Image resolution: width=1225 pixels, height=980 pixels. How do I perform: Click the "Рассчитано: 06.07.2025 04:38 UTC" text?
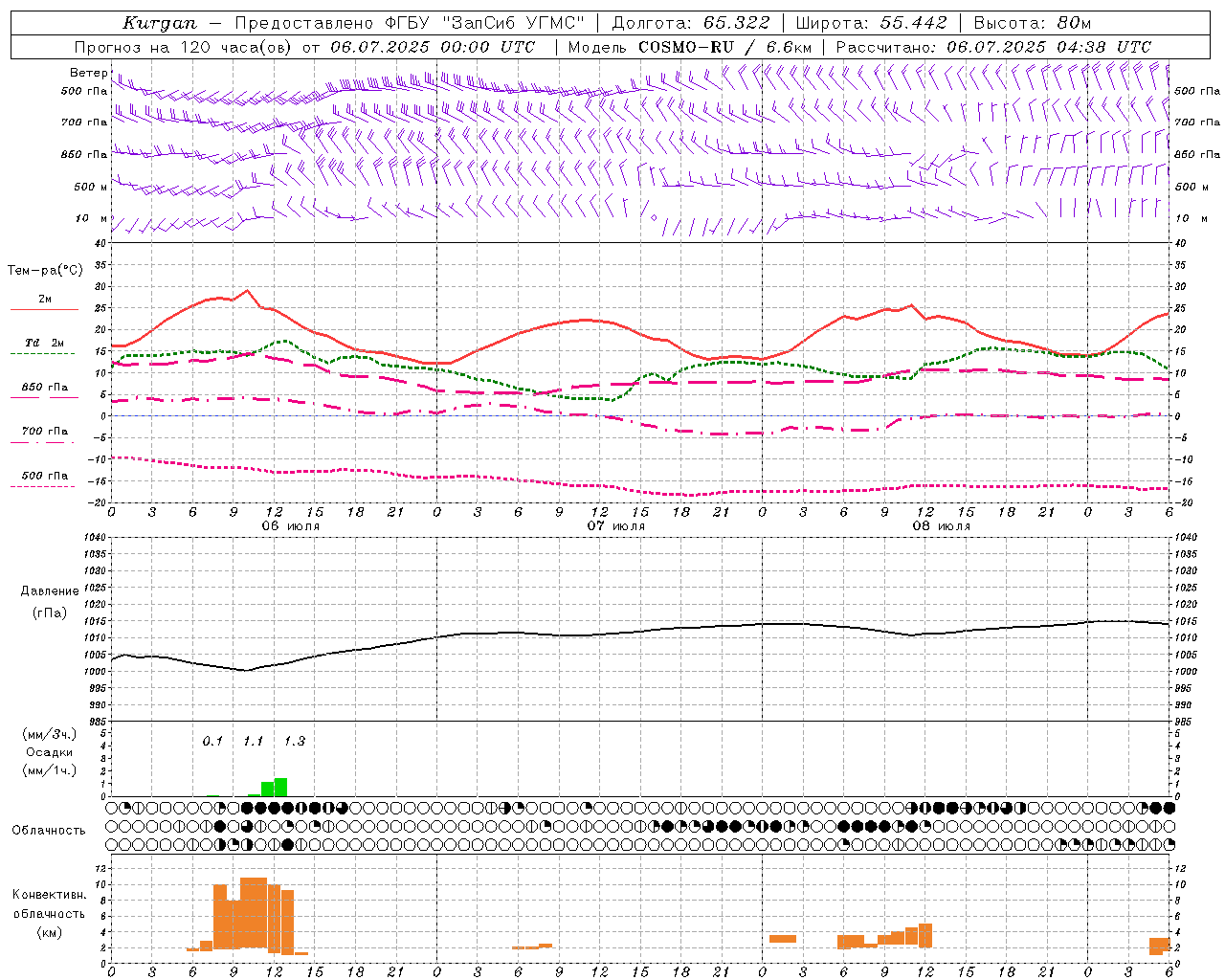pyautogui.click(x=993, y=47)
